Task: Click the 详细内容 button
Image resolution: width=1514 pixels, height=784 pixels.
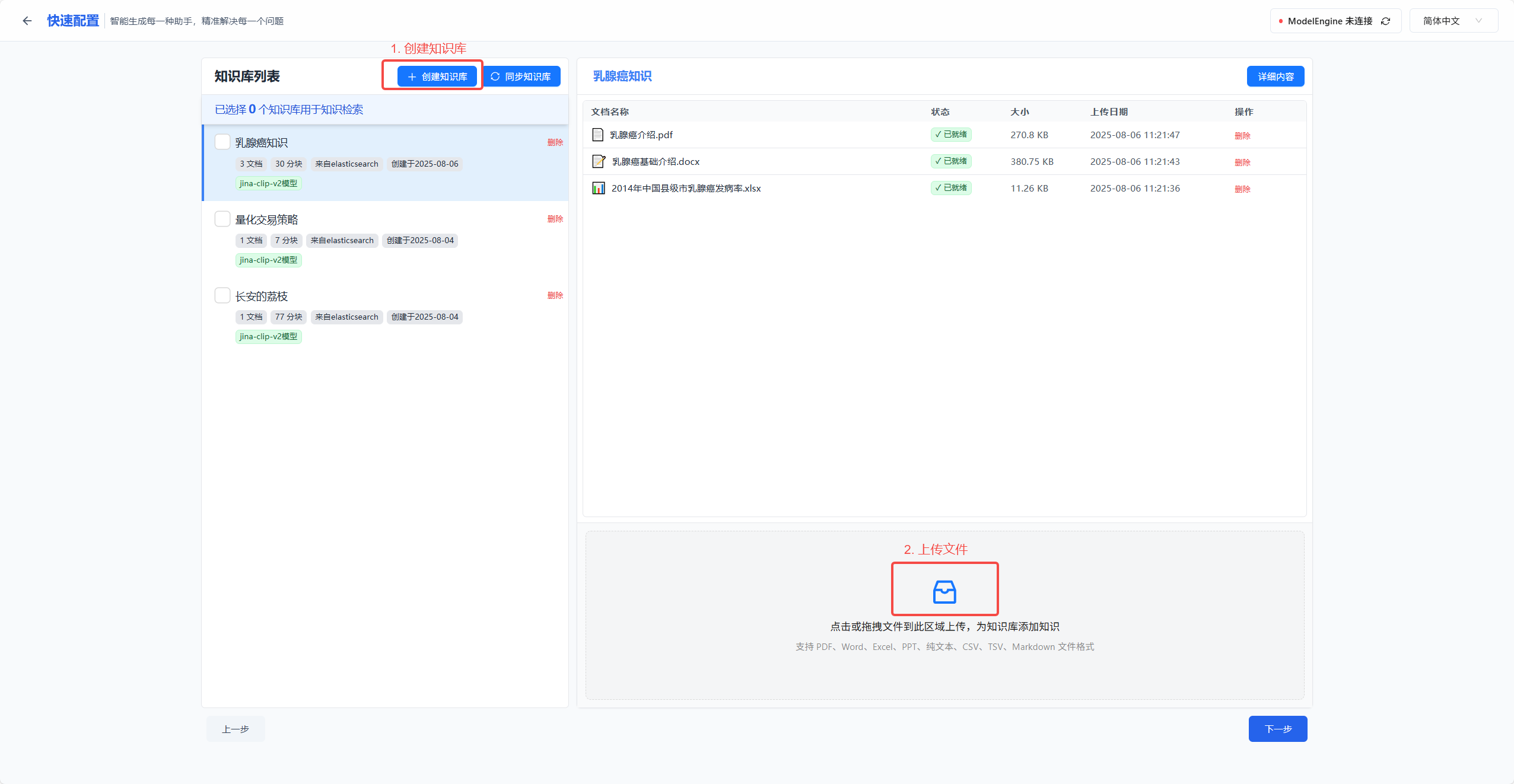Action: (1275, 77)
